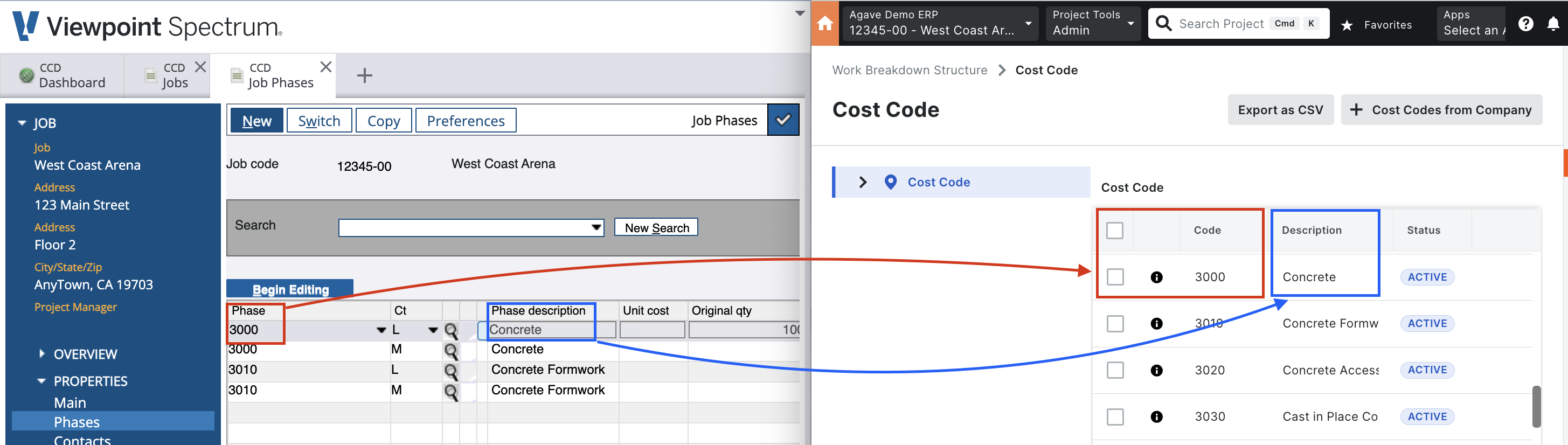Click the CCD Dashboard globe icon
1568x445 pixels.
(x=26, y=75)
